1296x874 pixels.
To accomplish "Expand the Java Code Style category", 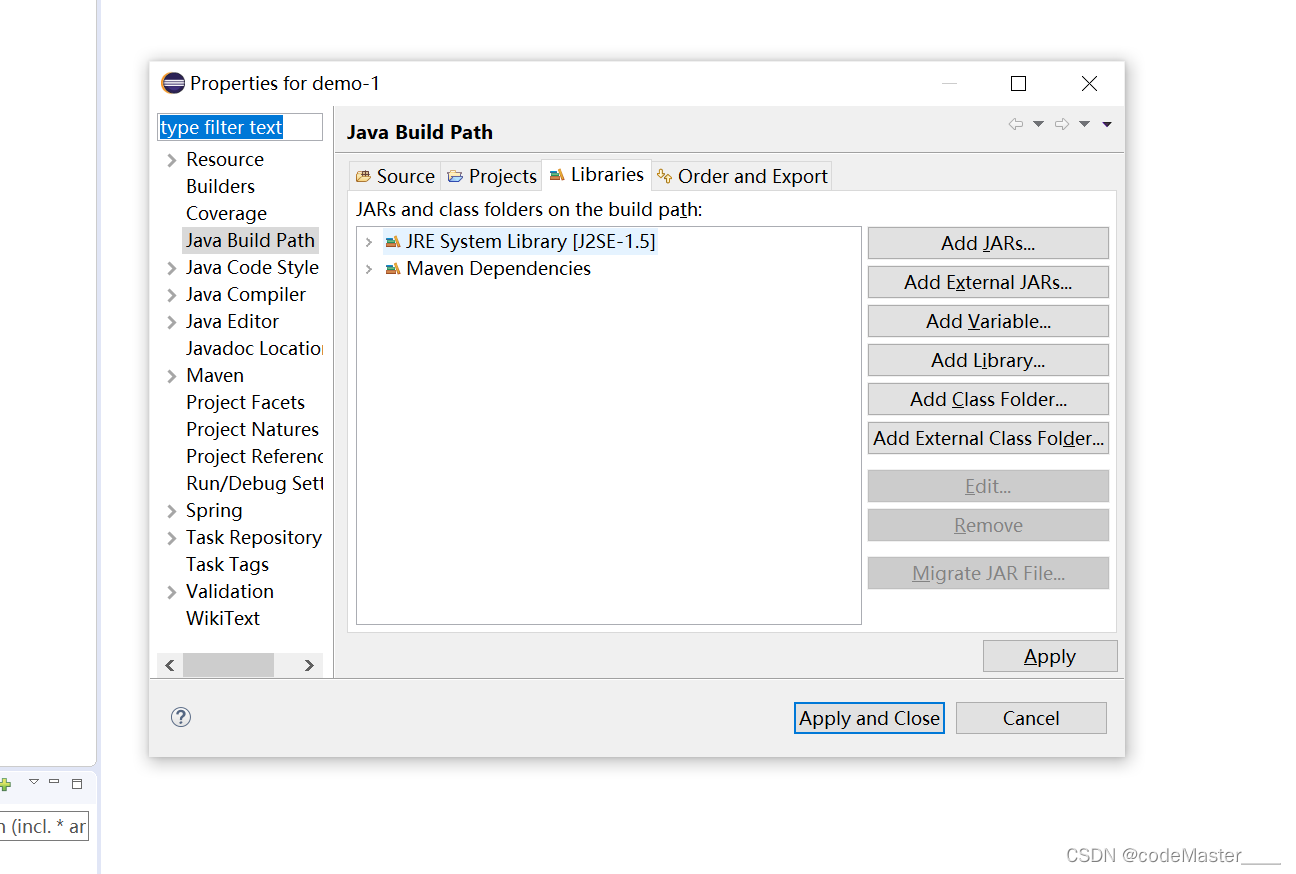I will [172, 268].
